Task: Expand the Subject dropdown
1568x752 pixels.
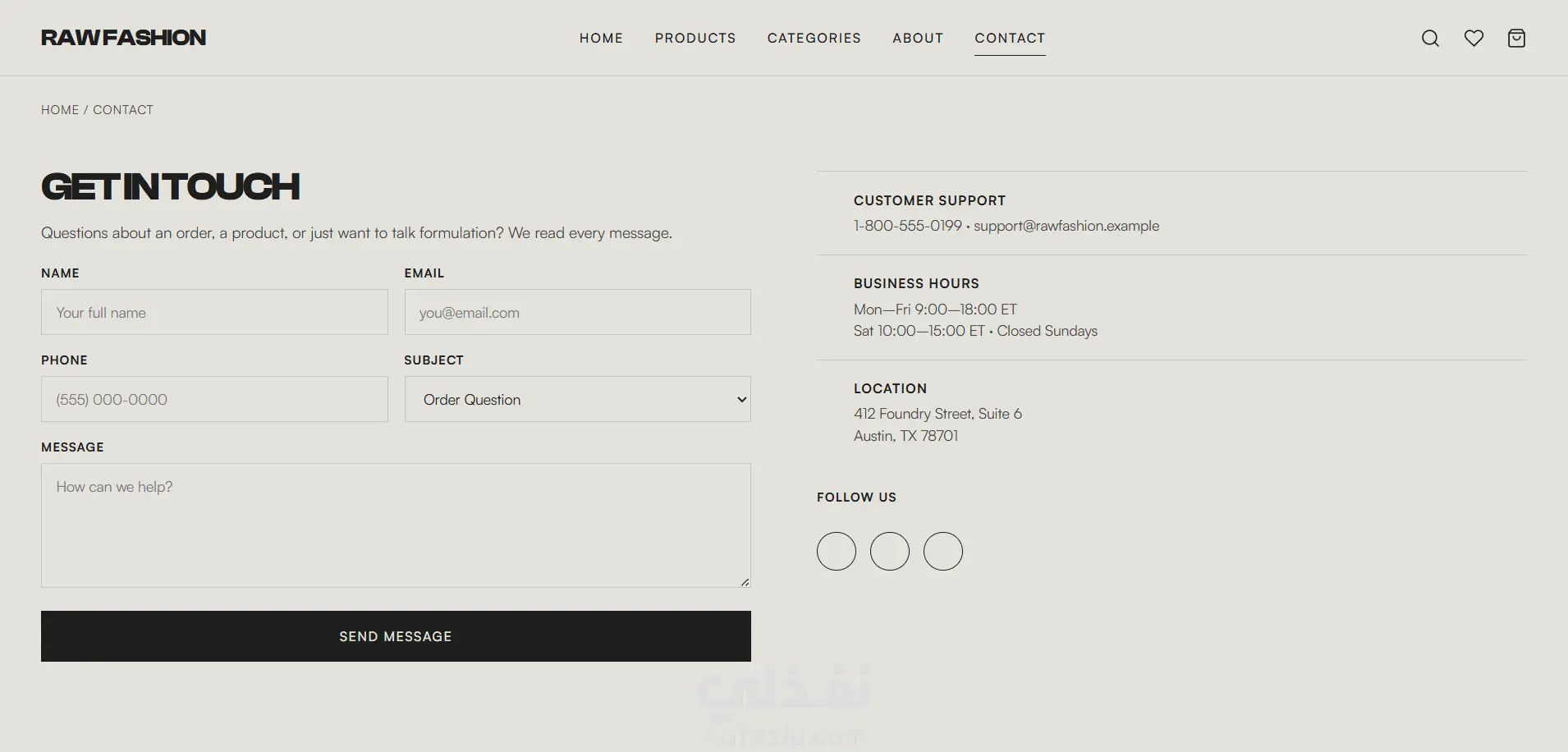Action: pyautogui.click(x=577, y=399)
